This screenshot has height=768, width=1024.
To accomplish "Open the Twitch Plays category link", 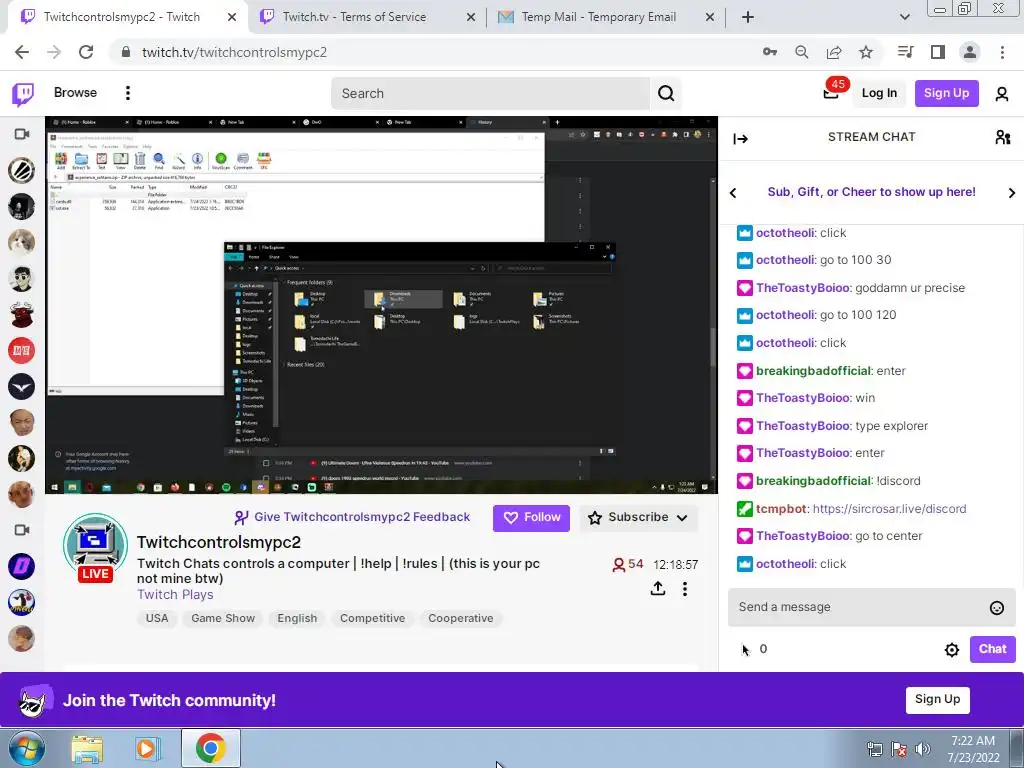I will 175,594.
